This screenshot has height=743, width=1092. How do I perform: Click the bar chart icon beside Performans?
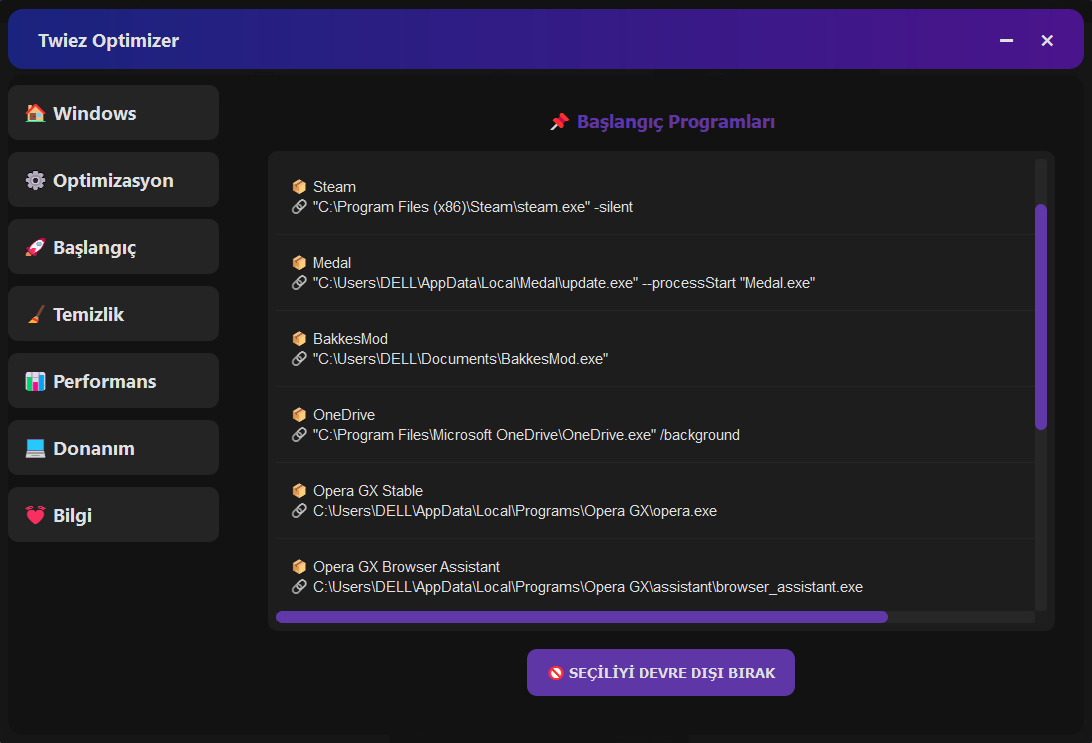(36, 381)
